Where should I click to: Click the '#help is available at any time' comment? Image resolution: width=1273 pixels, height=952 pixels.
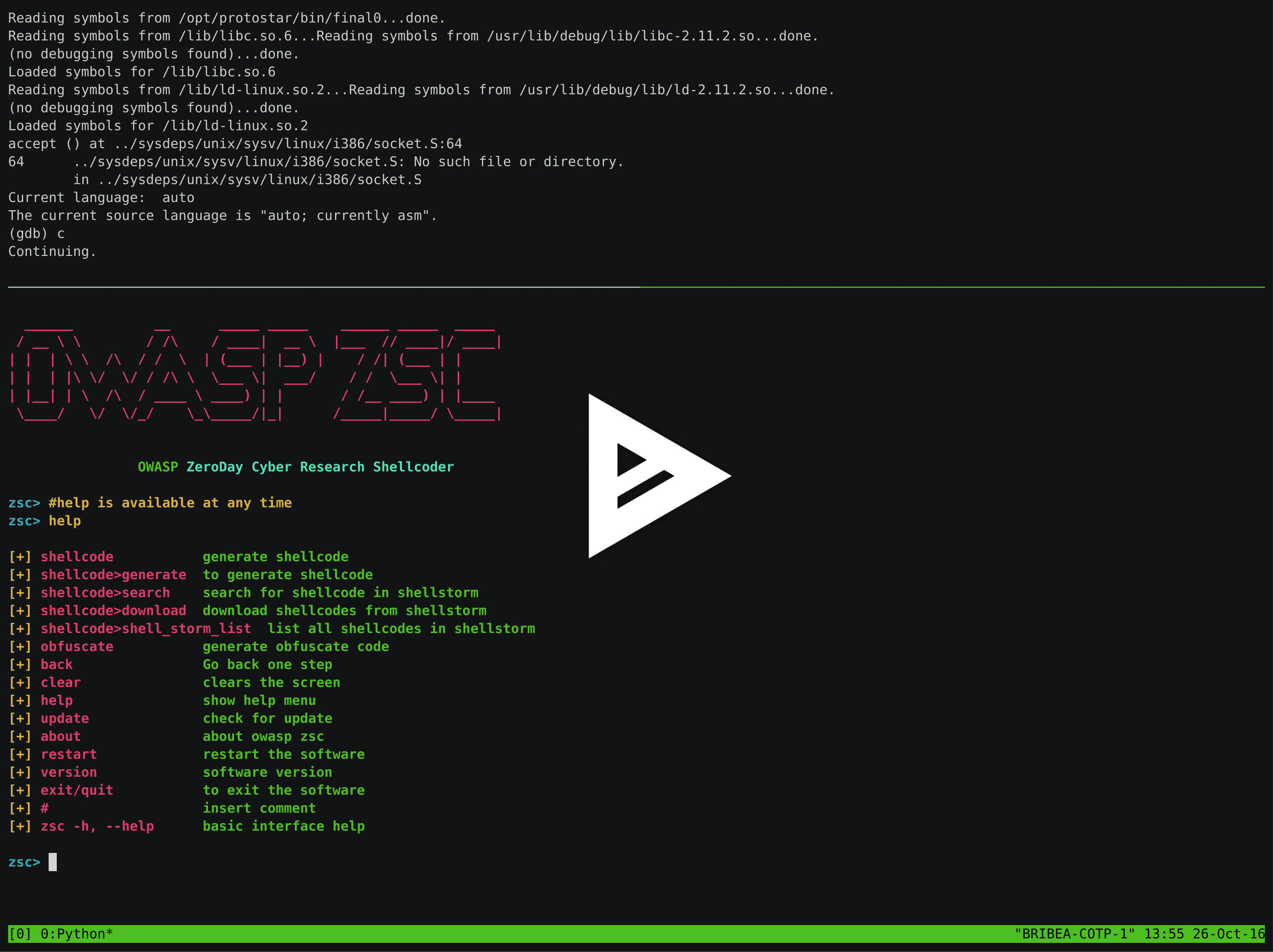click(x=170, y=503)
